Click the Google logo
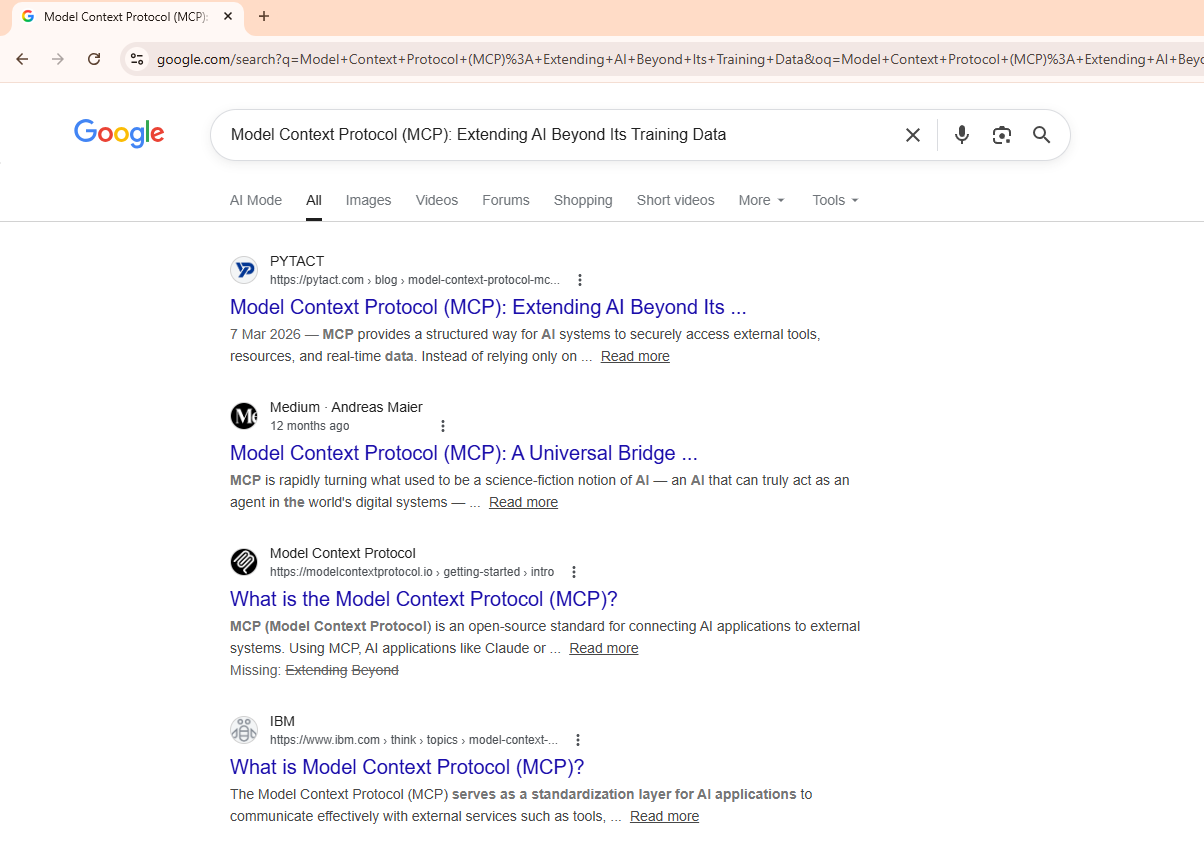1204x843 pixels. coord(119,133)
